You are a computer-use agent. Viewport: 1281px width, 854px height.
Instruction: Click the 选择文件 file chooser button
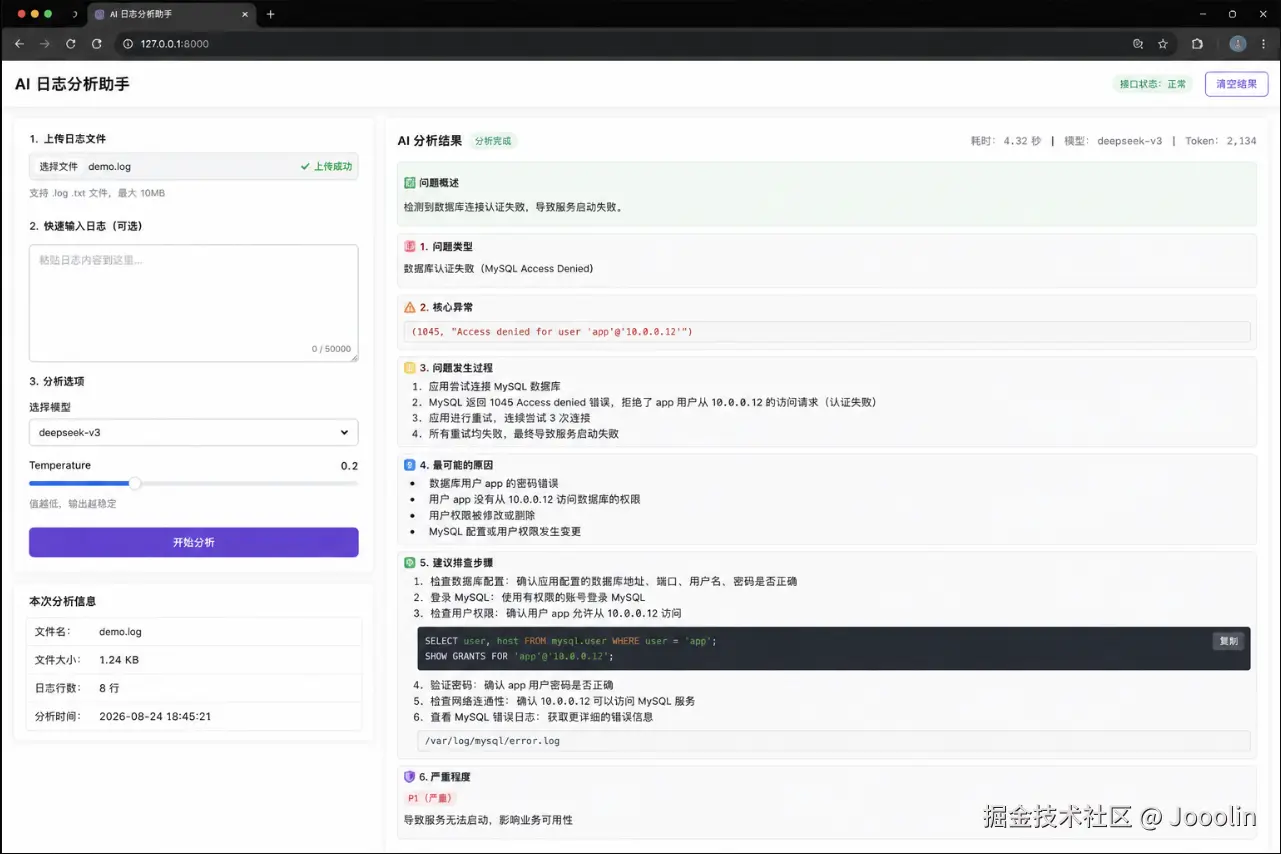click(58, 166)
